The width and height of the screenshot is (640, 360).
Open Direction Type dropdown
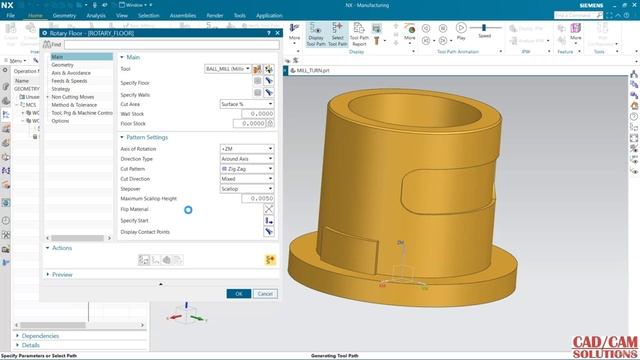tap(247, 159)
